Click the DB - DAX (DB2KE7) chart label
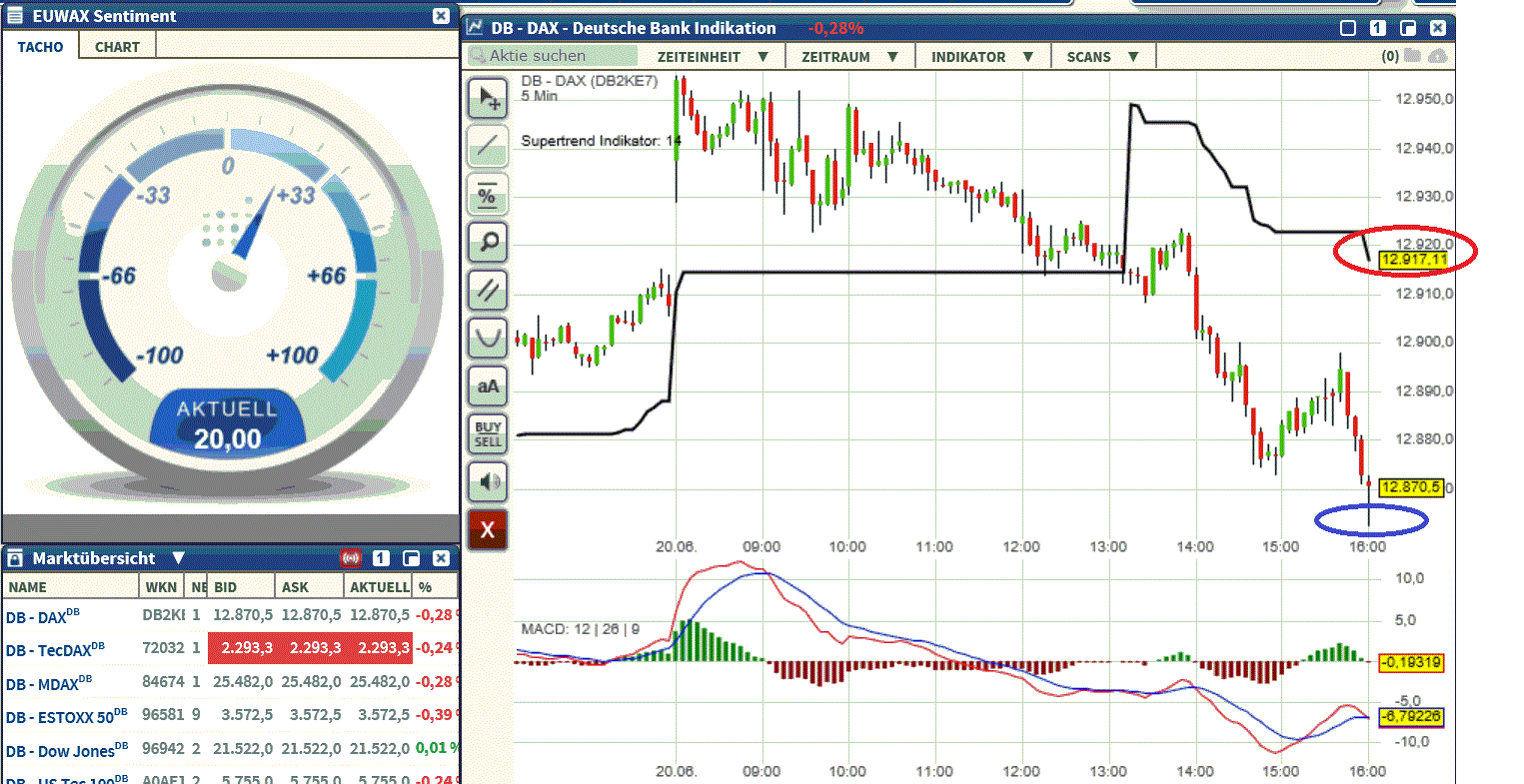The image size is (1524, 784). [x=589, y=81]
